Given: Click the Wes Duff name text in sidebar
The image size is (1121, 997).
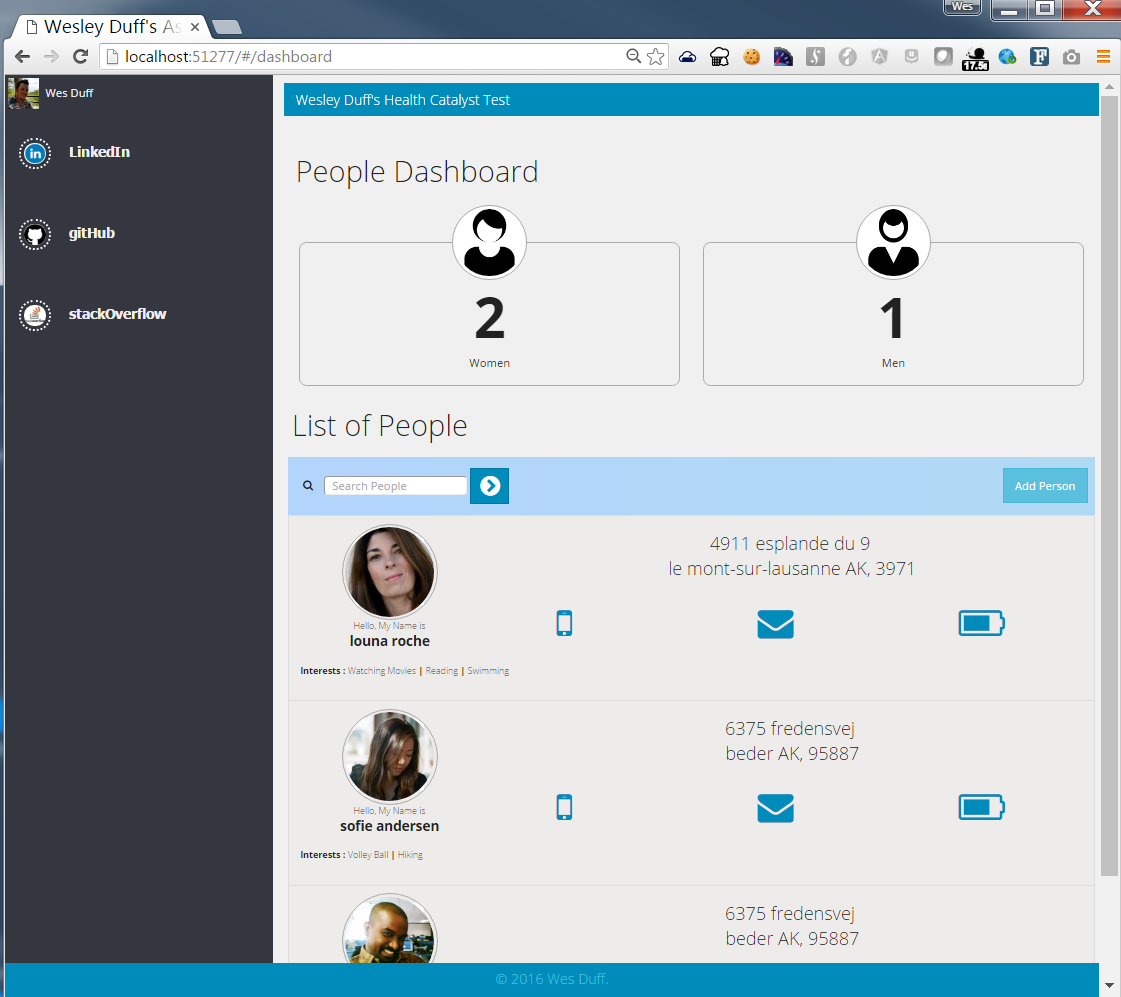Looking at the screenshot, I should point(69,93).
